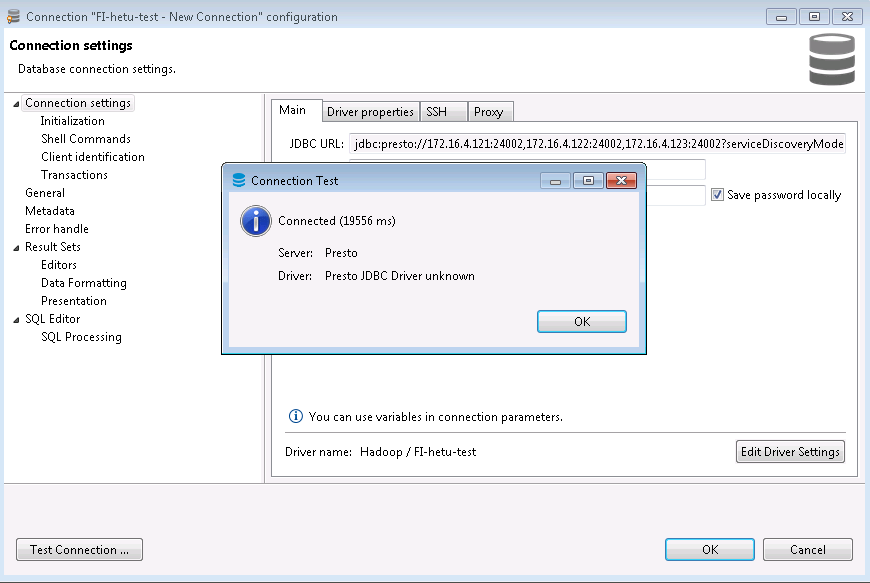Select SQL Processing in the tree
This screenshot has width=870, height=583.
tap(81, 337)
